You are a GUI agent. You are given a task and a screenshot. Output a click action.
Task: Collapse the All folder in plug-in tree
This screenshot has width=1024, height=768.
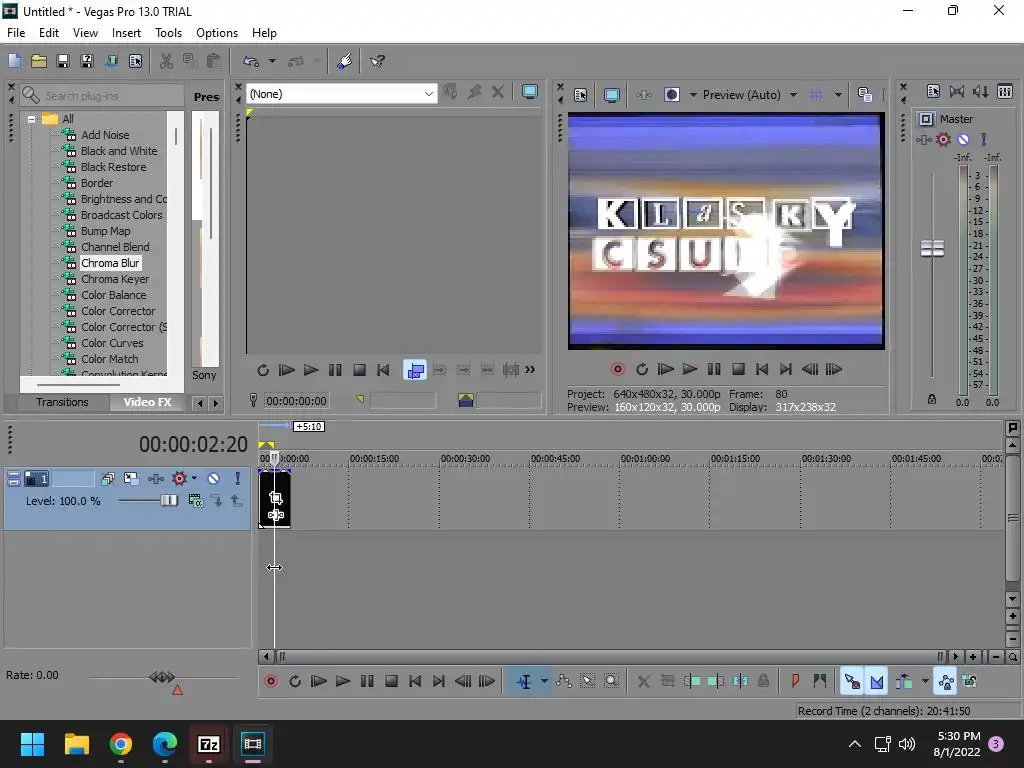[31, 119]
